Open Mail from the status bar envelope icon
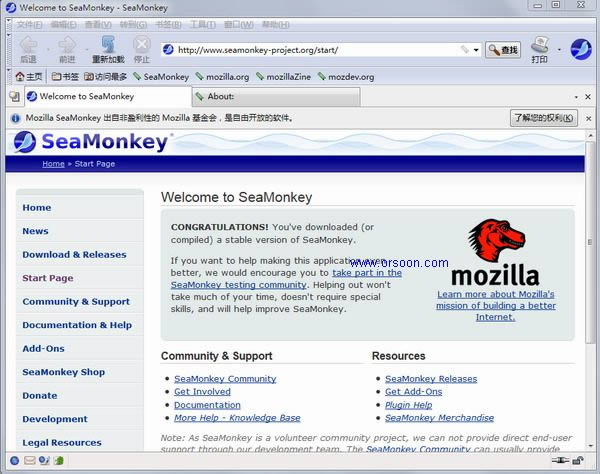600x474 pixels. click(30, 461)
